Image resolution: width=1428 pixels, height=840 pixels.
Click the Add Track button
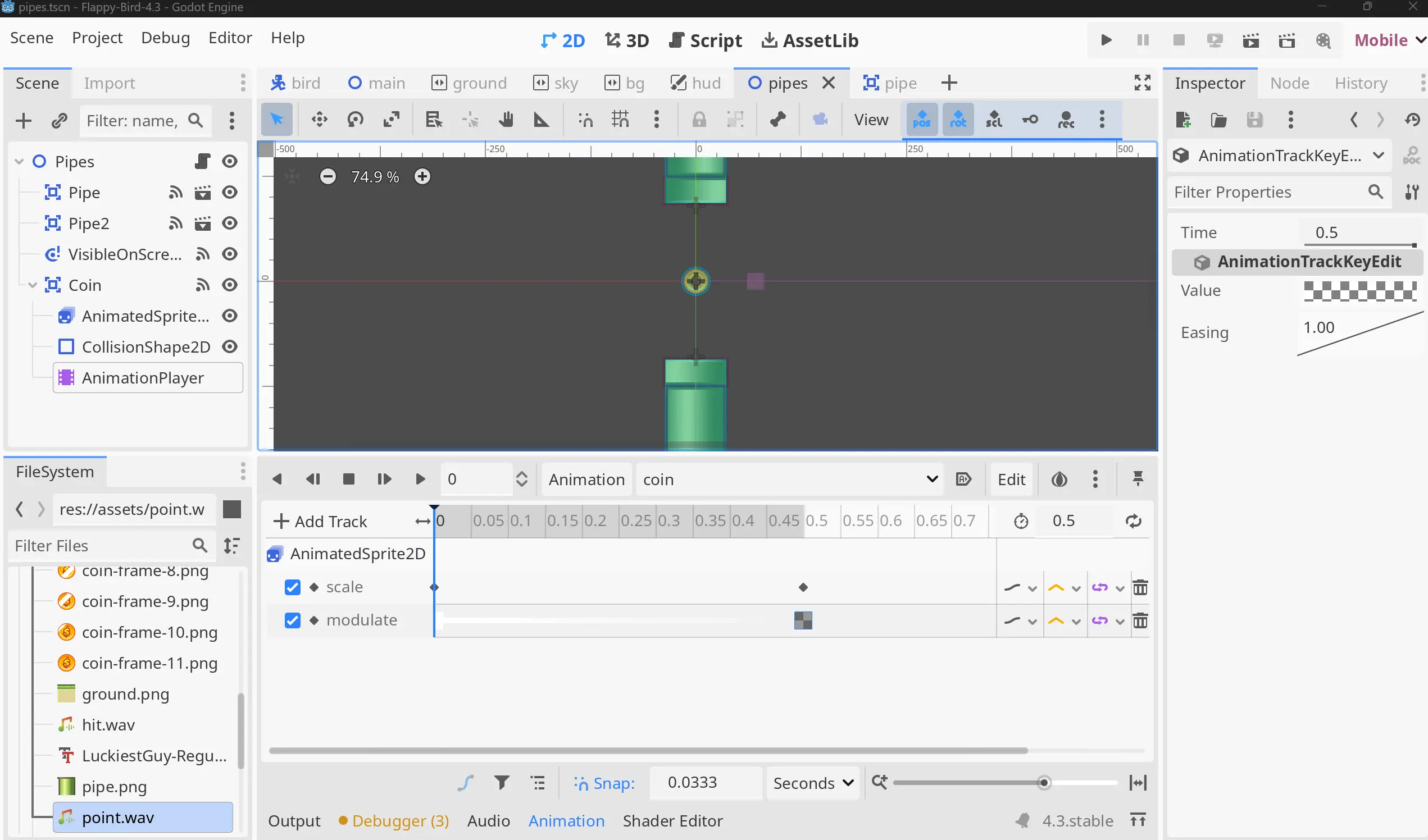click(320, 521)
